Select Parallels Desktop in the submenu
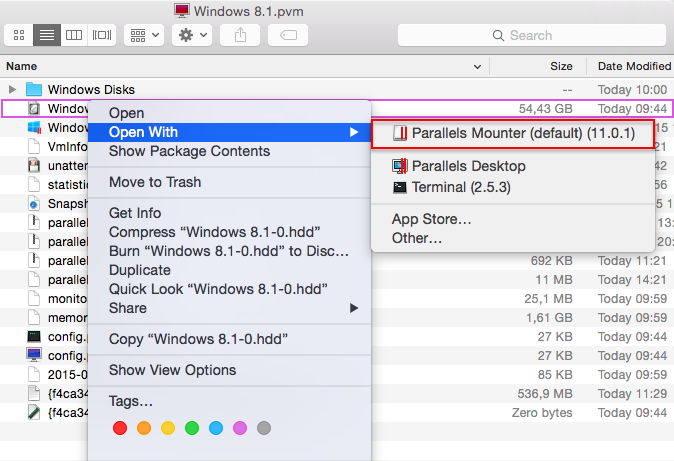 tap(513, 166)
